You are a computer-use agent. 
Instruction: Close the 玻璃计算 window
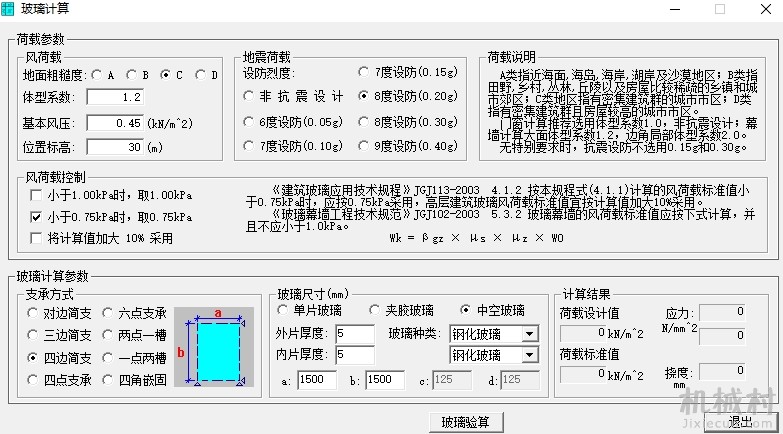click(766, 9)
